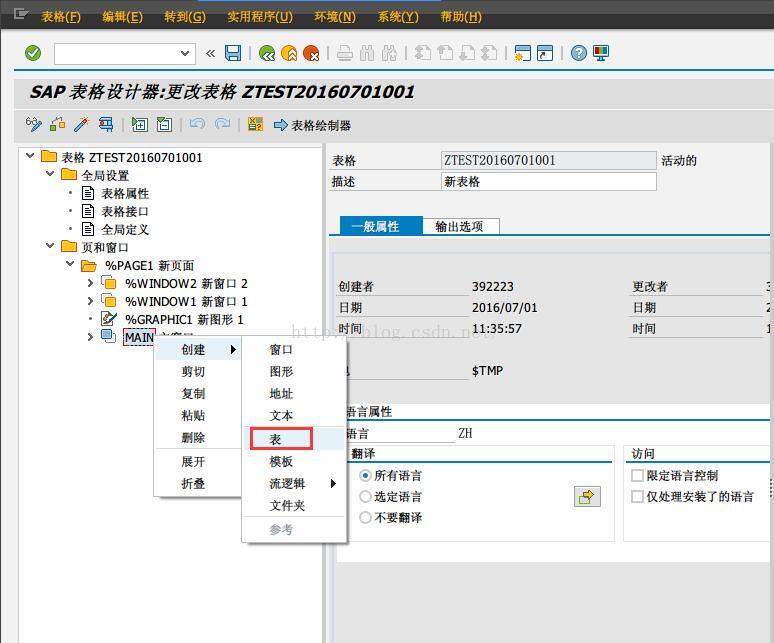
Task: Select the 不要翻译 radio button
Action: pyautogui.click(x=365, y=517)
